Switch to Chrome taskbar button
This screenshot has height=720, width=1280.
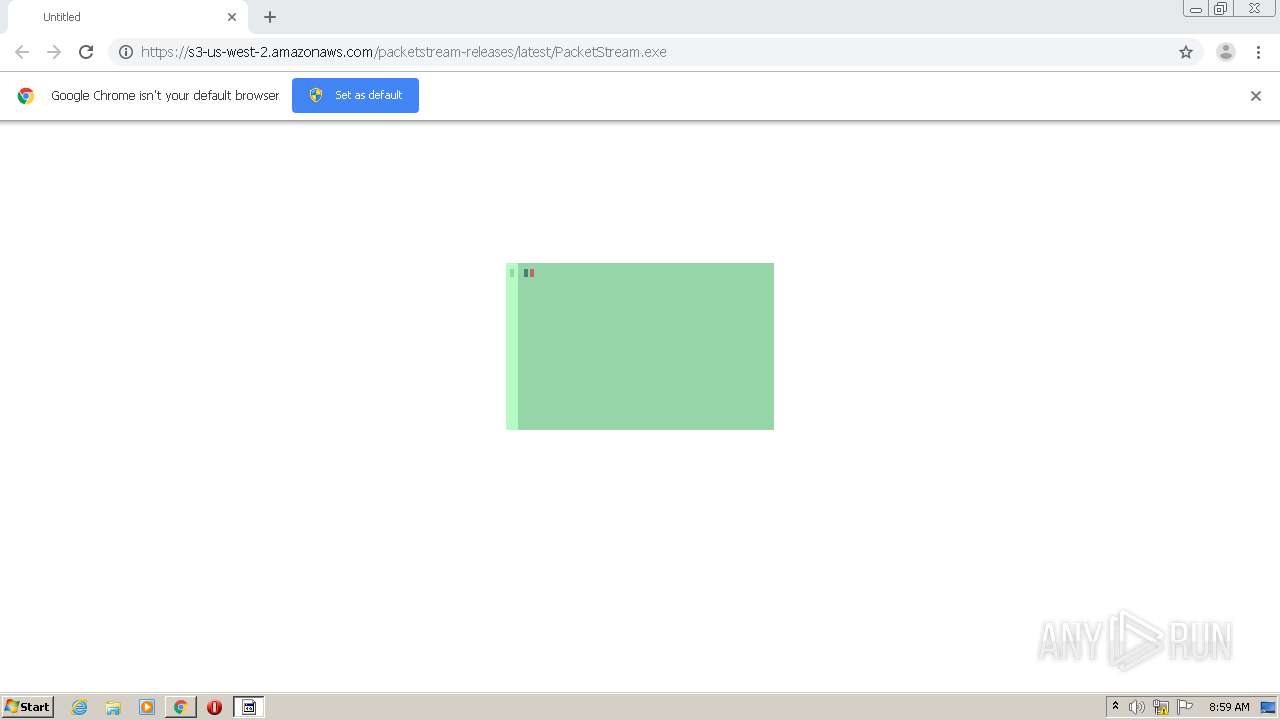pyautogui.click(x=180, y=707)
